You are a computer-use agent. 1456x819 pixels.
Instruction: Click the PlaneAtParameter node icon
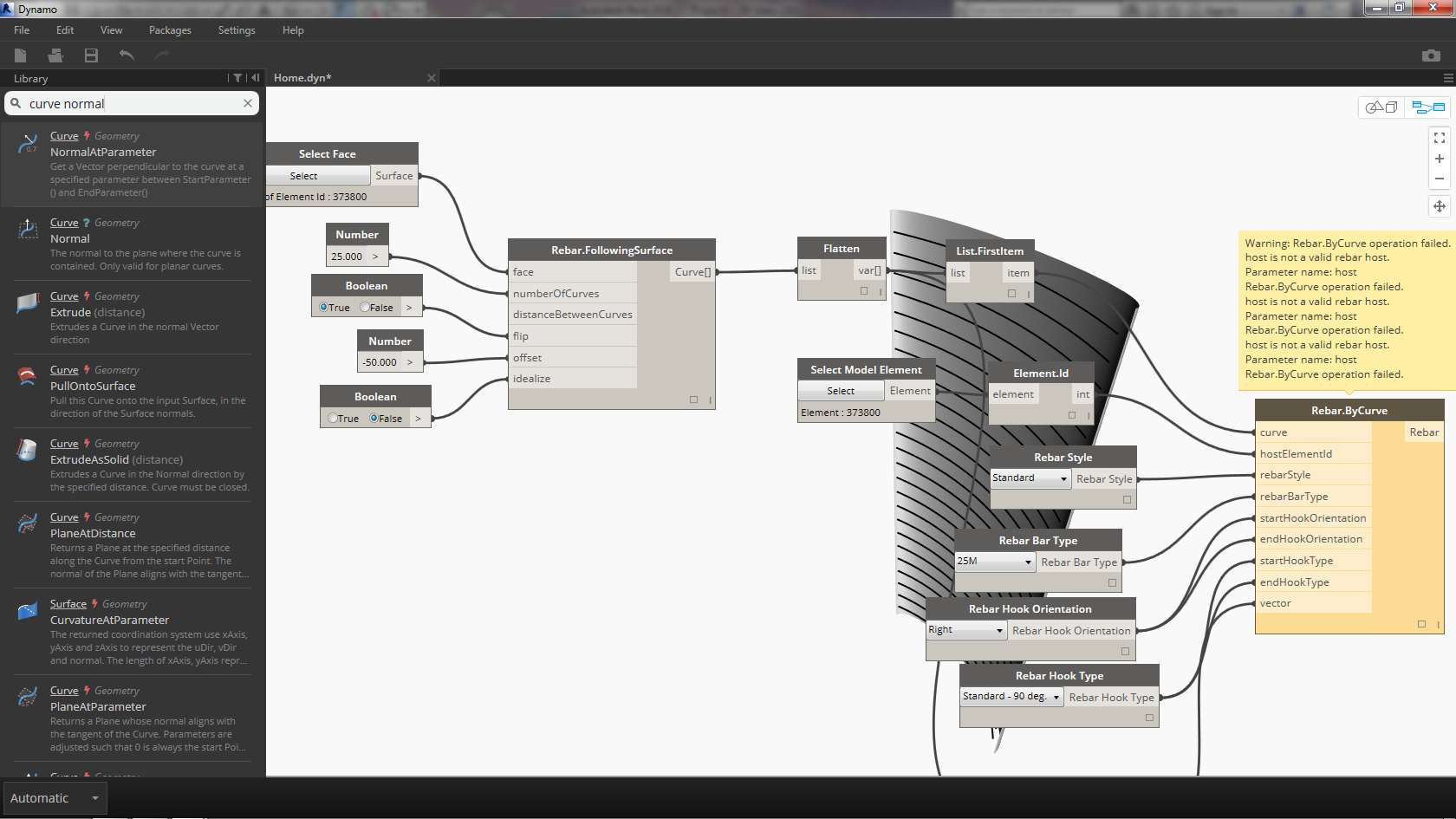pos(28,697)
